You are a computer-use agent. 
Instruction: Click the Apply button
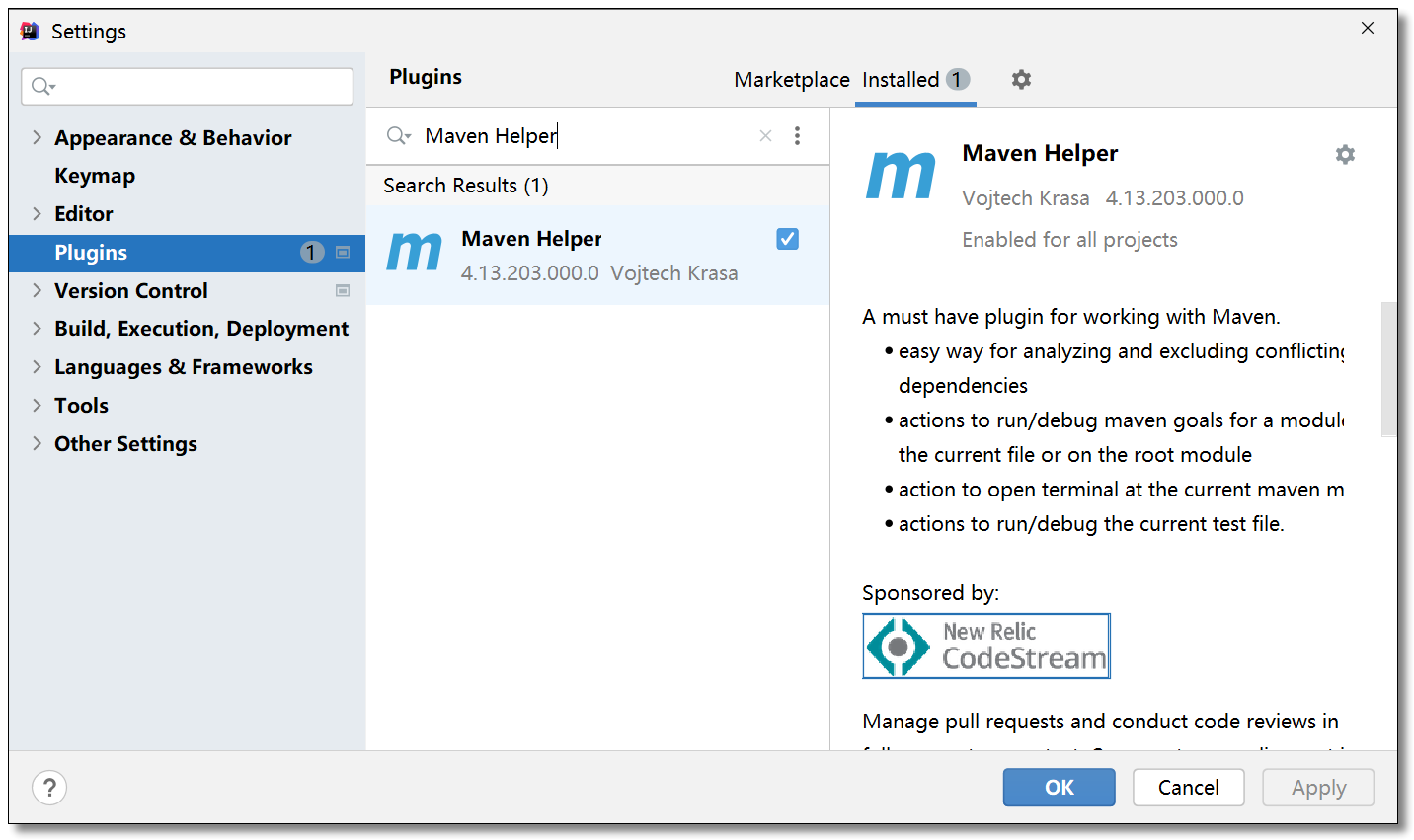[x=1318, y=788]
